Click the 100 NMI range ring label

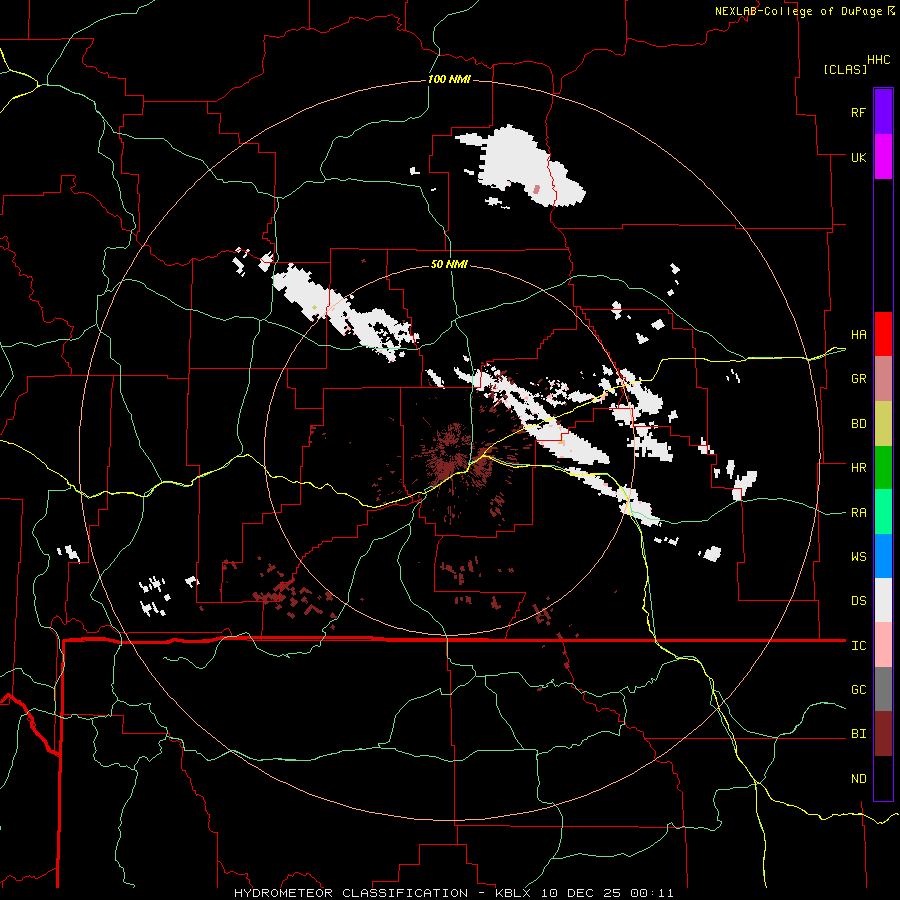(x=449, y=79)
